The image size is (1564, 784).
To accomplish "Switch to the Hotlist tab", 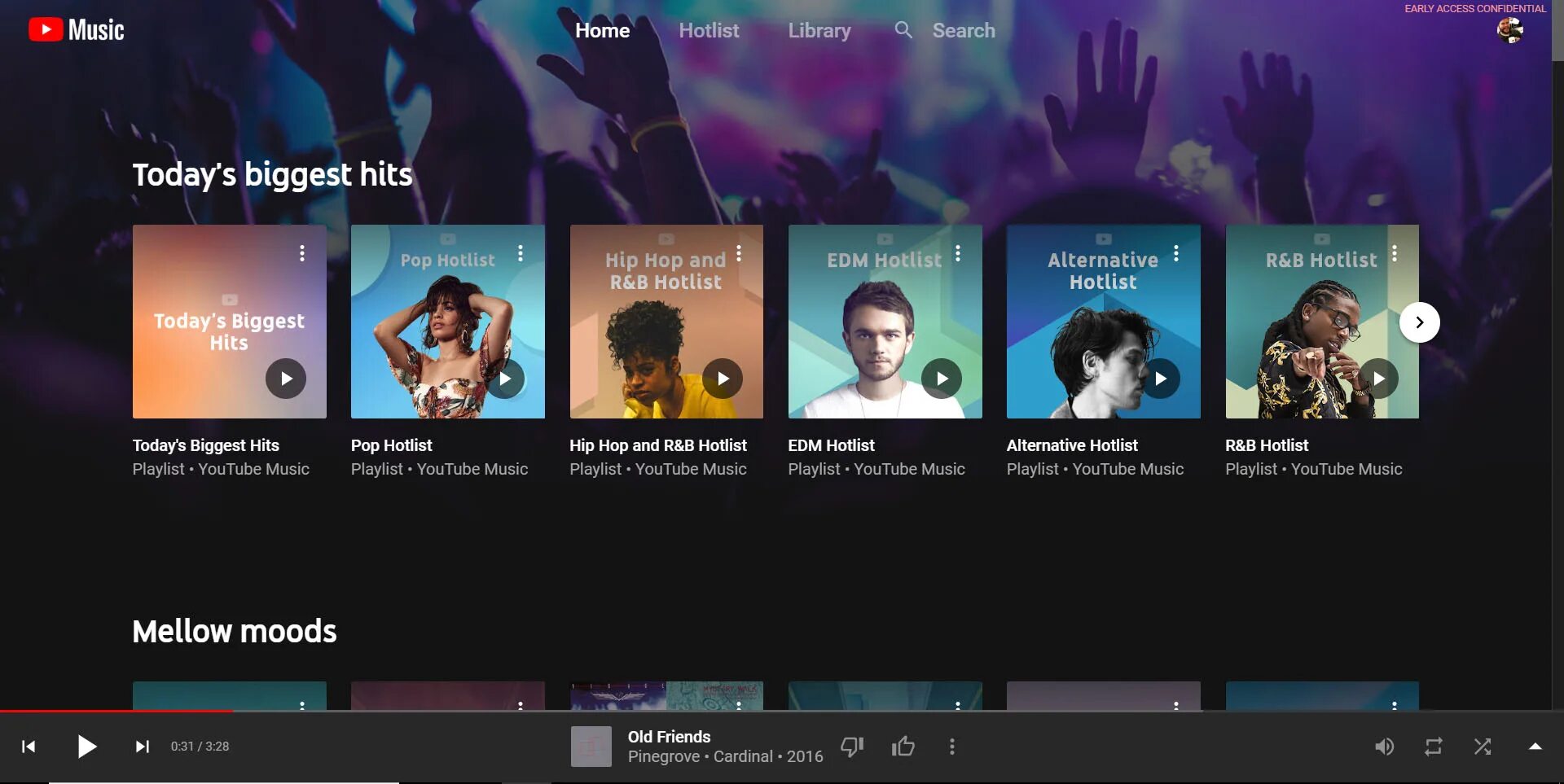I will pos(709,31).
